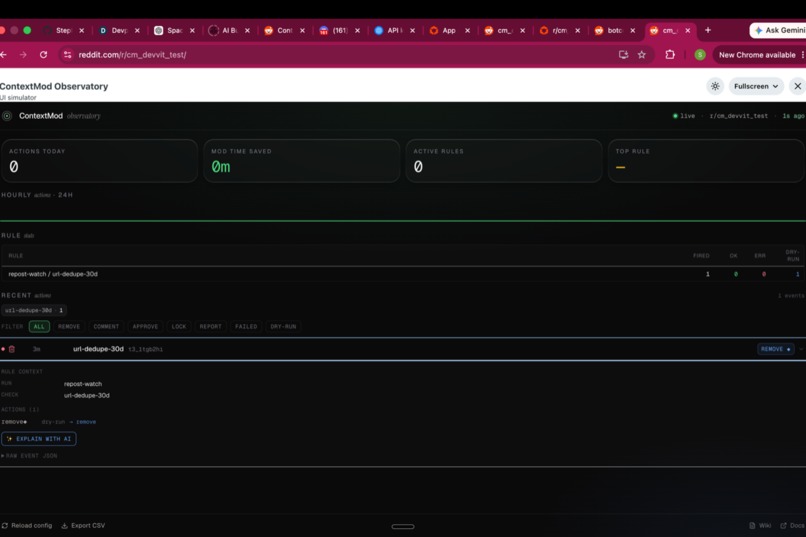Switch to the Step tab
The image size is (806, 537).
coord(63,30)
